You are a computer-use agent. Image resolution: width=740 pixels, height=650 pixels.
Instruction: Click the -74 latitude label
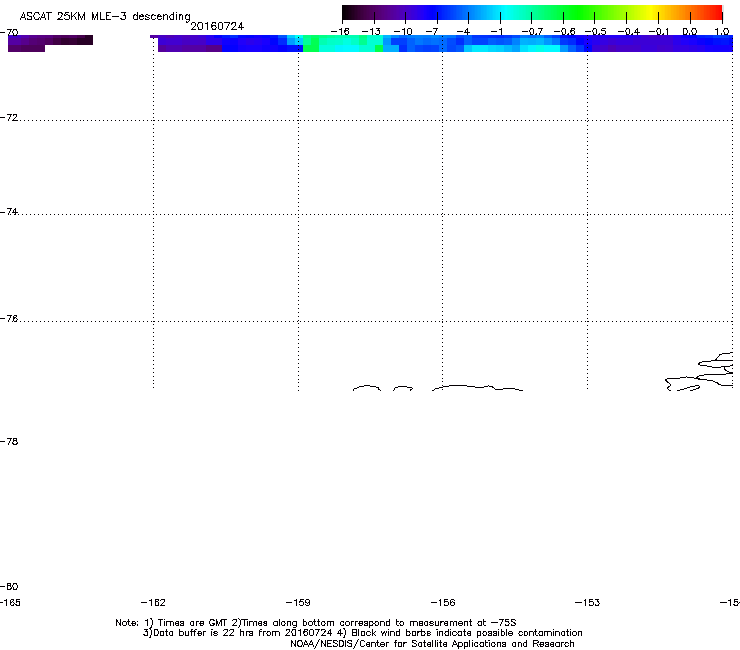[9, 211]
